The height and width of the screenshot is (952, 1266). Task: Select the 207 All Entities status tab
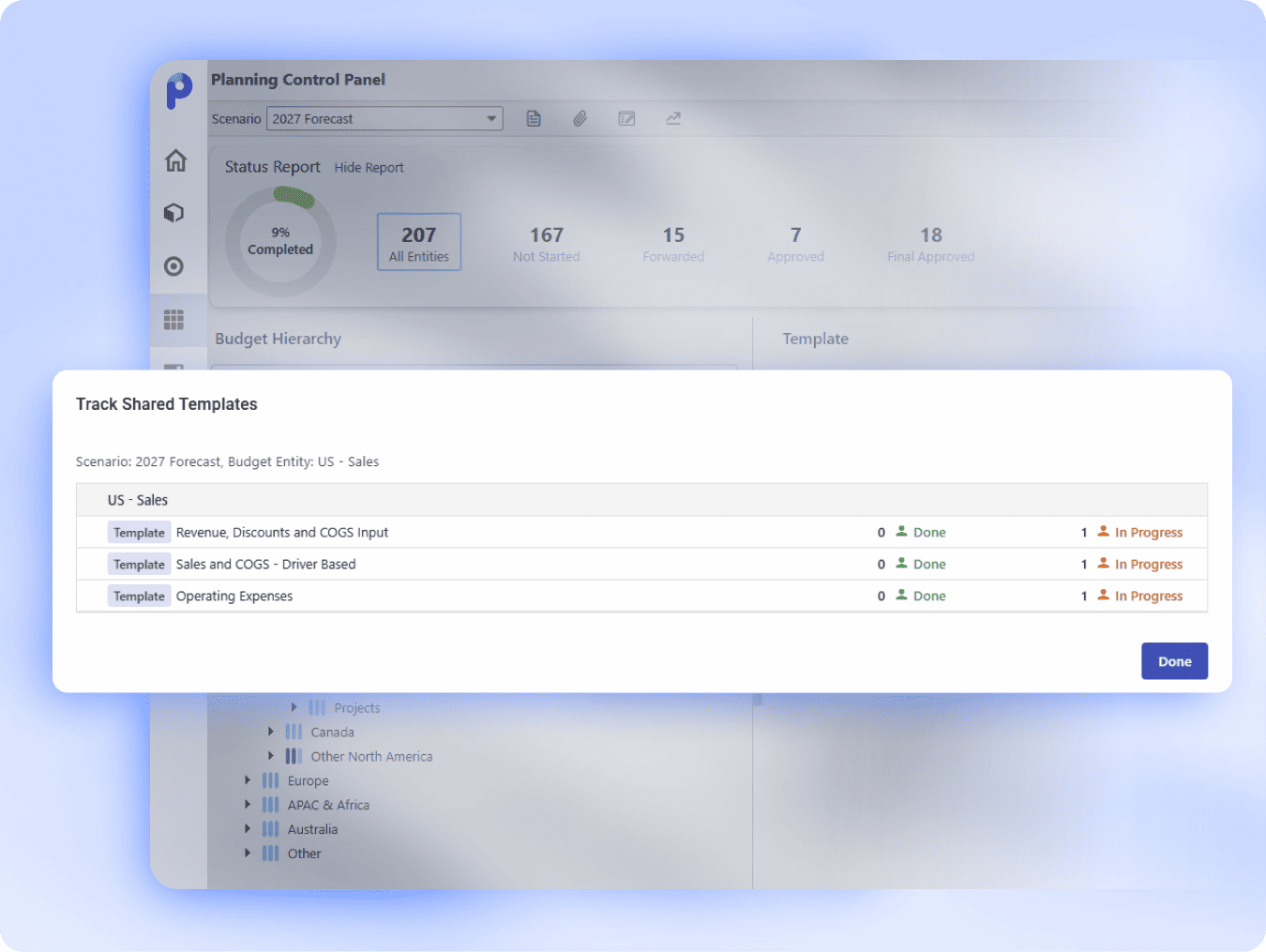tap(419, 243)
